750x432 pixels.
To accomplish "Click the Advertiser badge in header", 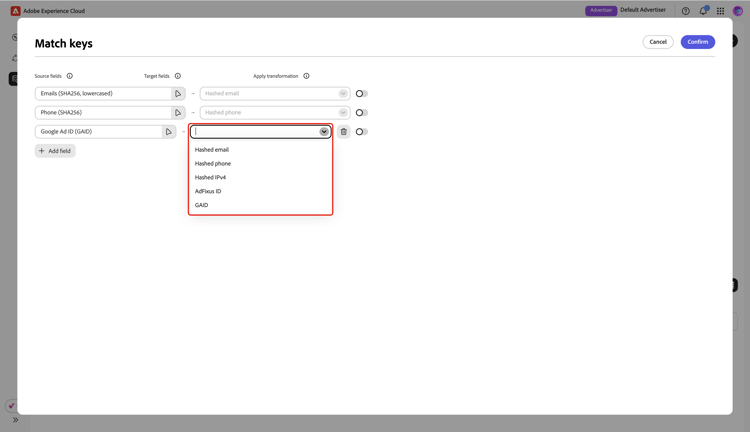I will 601,11.
